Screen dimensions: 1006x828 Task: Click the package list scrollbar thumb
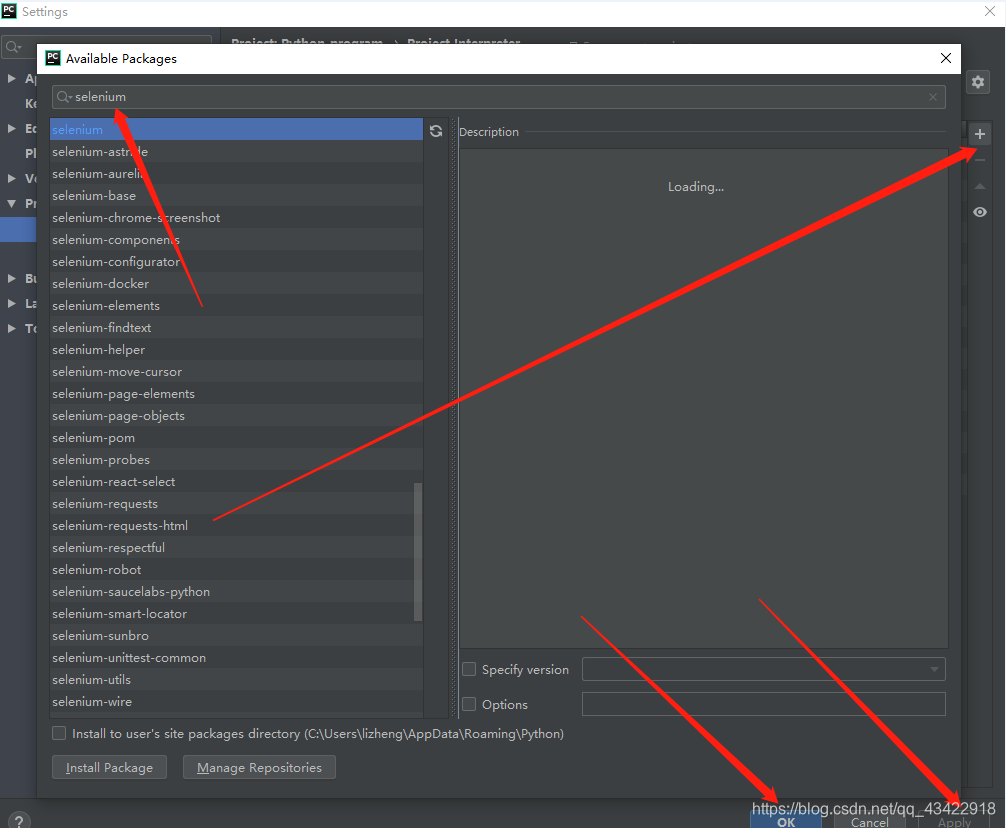click(418, 552)
